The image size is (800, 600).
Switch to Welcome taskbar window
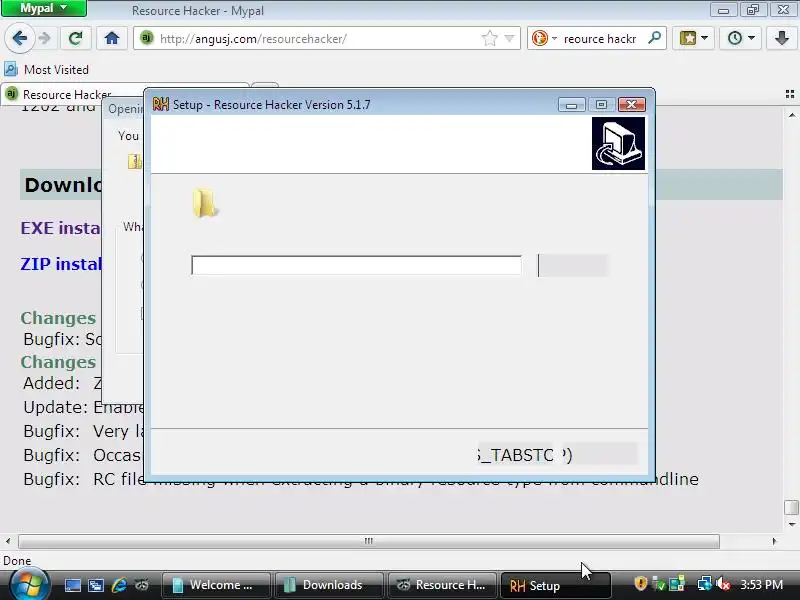[216, 585]
